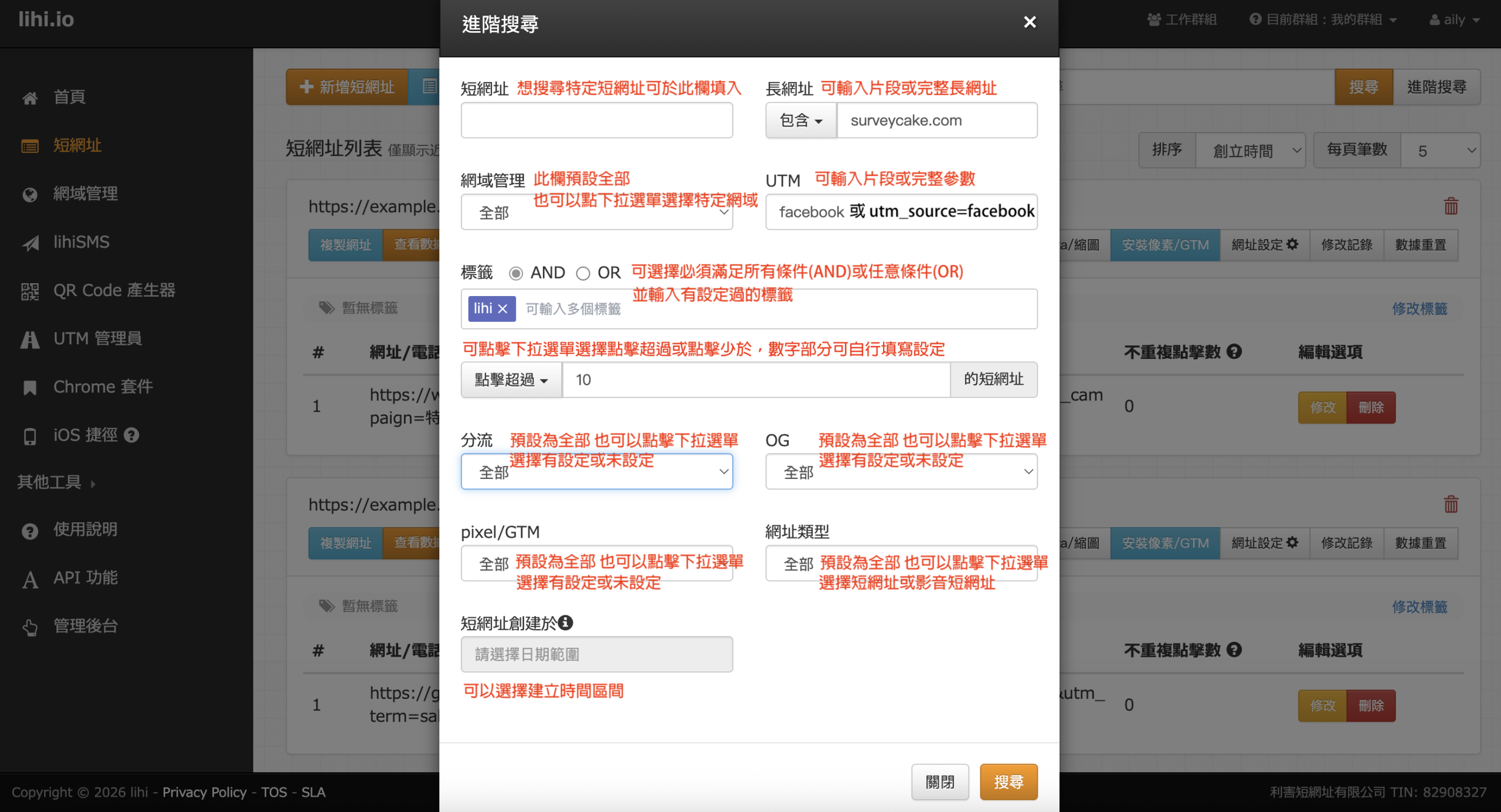Click the globe icon for 網域管理
This screenshot has width=1501, height=812.
point(30,194)
